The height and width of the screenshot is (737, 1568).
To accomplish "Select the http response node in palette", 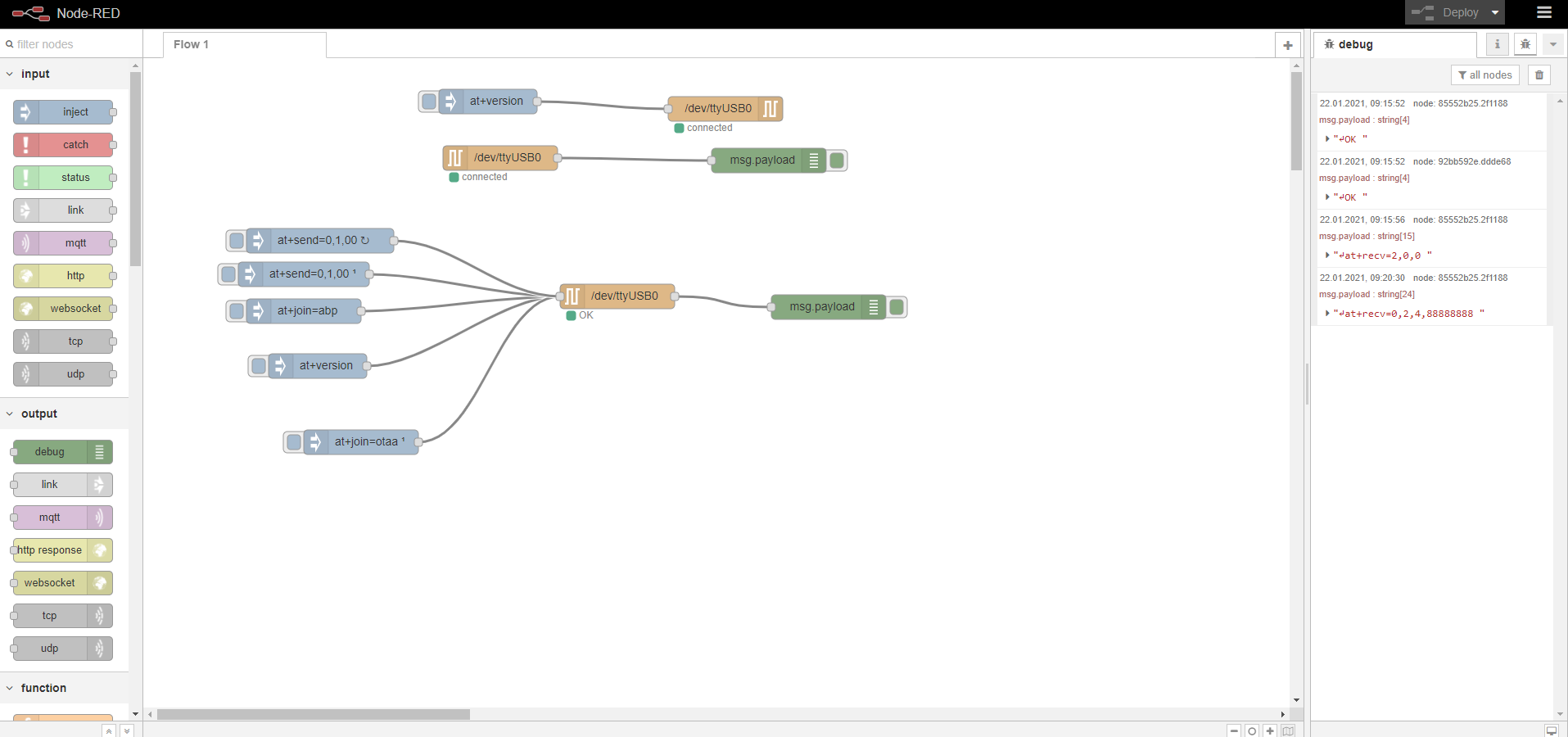I will pos(63,550).
